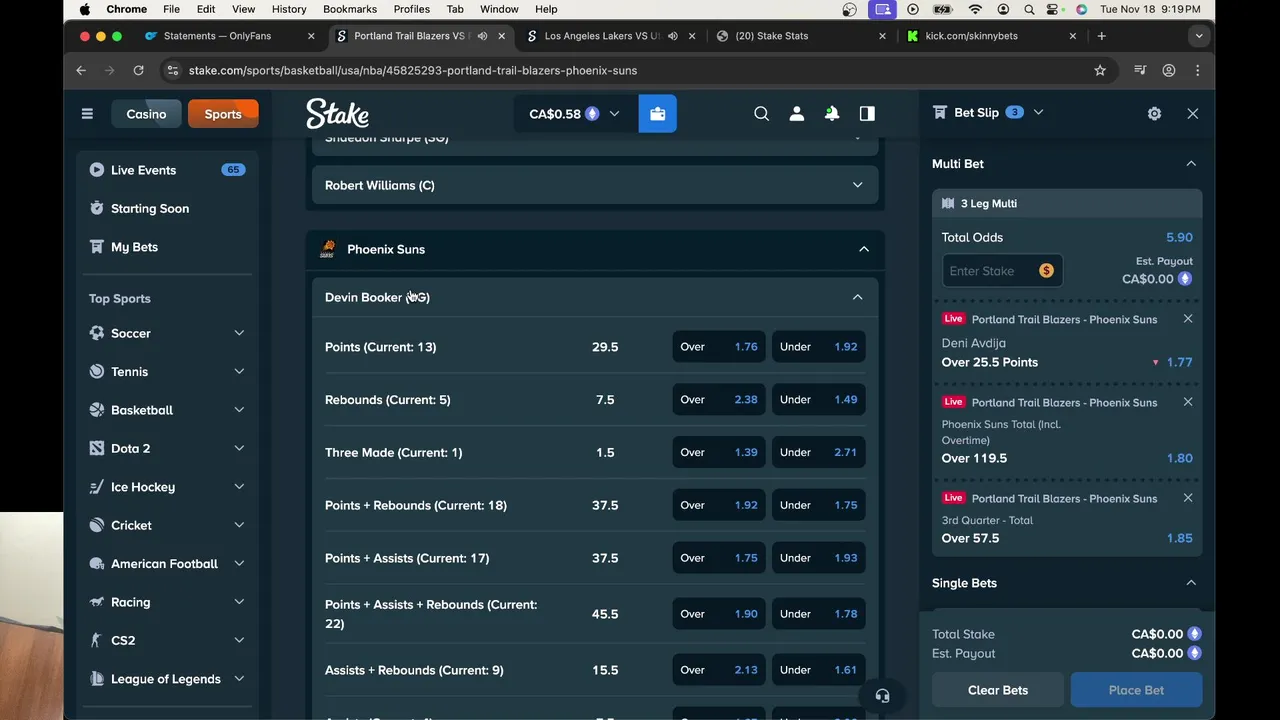Open live support headset icon
This screenshot has height=720, width=1280.
coord(882,696)
